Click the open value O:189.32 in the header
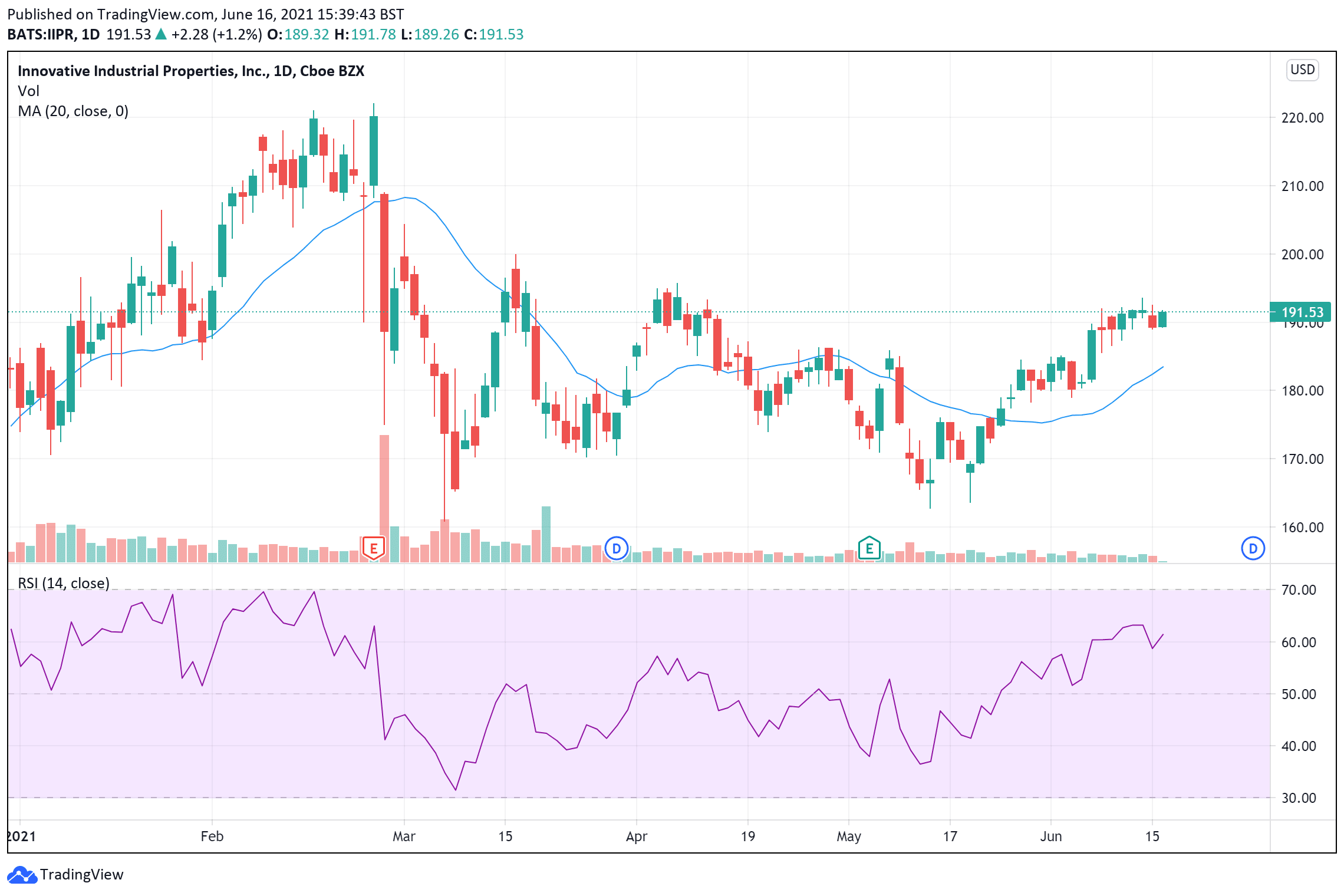Viewport: 1344px width, 896px height. coord(298,35)
